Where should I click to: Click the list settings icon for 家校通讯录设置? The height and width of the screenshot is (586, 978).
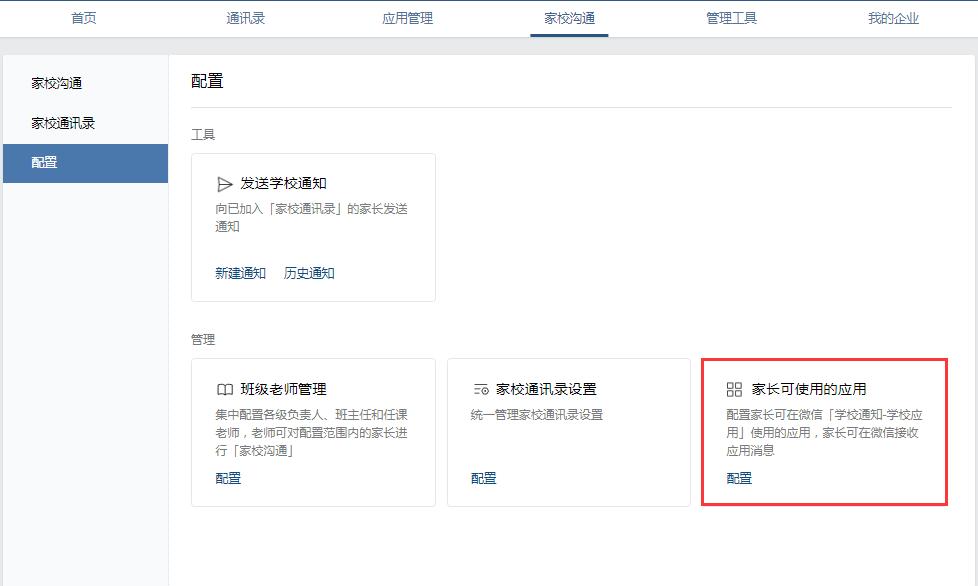tap(481, 389)
